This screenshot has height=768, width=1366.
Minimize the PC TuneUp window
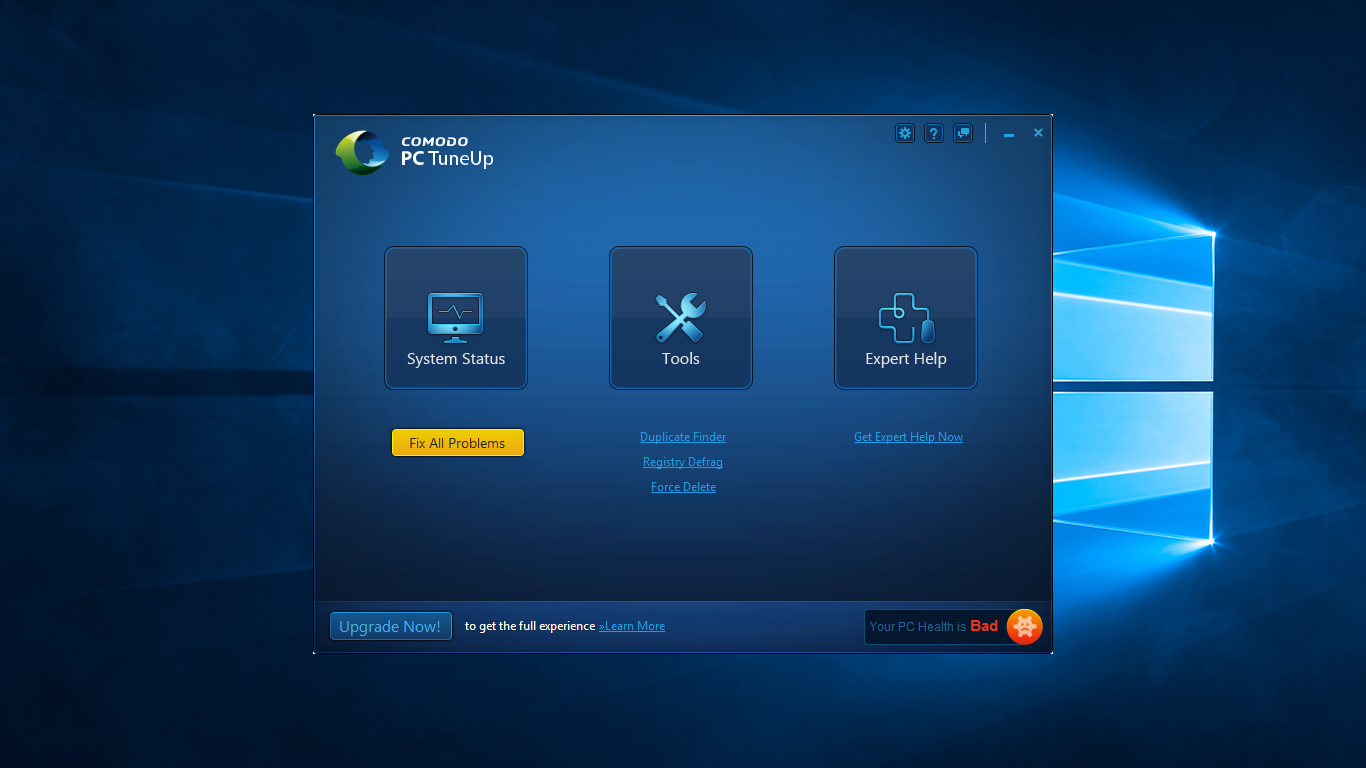click(1008, 132)
